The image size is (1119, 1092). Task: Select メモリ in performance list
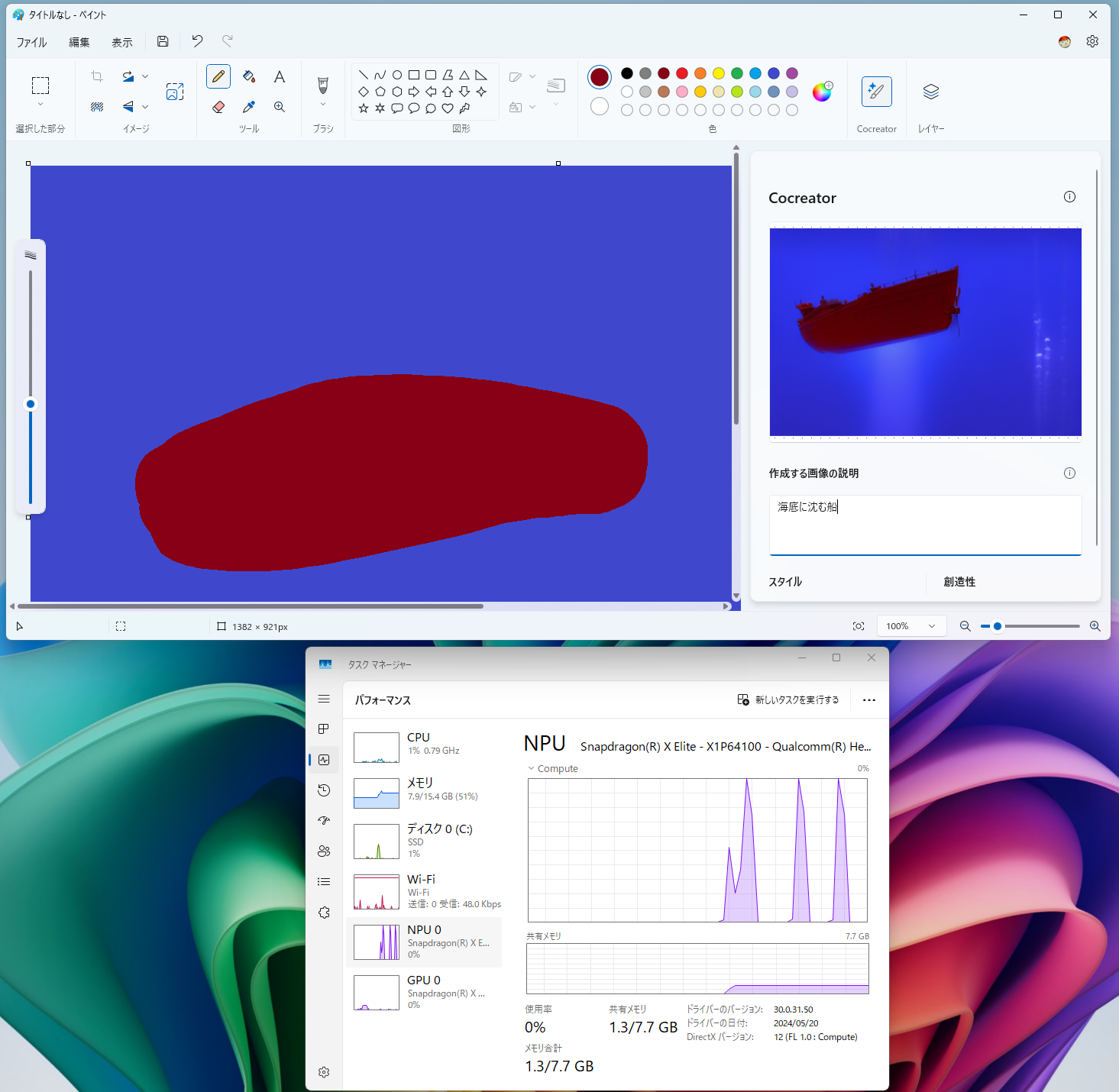pos(424,792)
